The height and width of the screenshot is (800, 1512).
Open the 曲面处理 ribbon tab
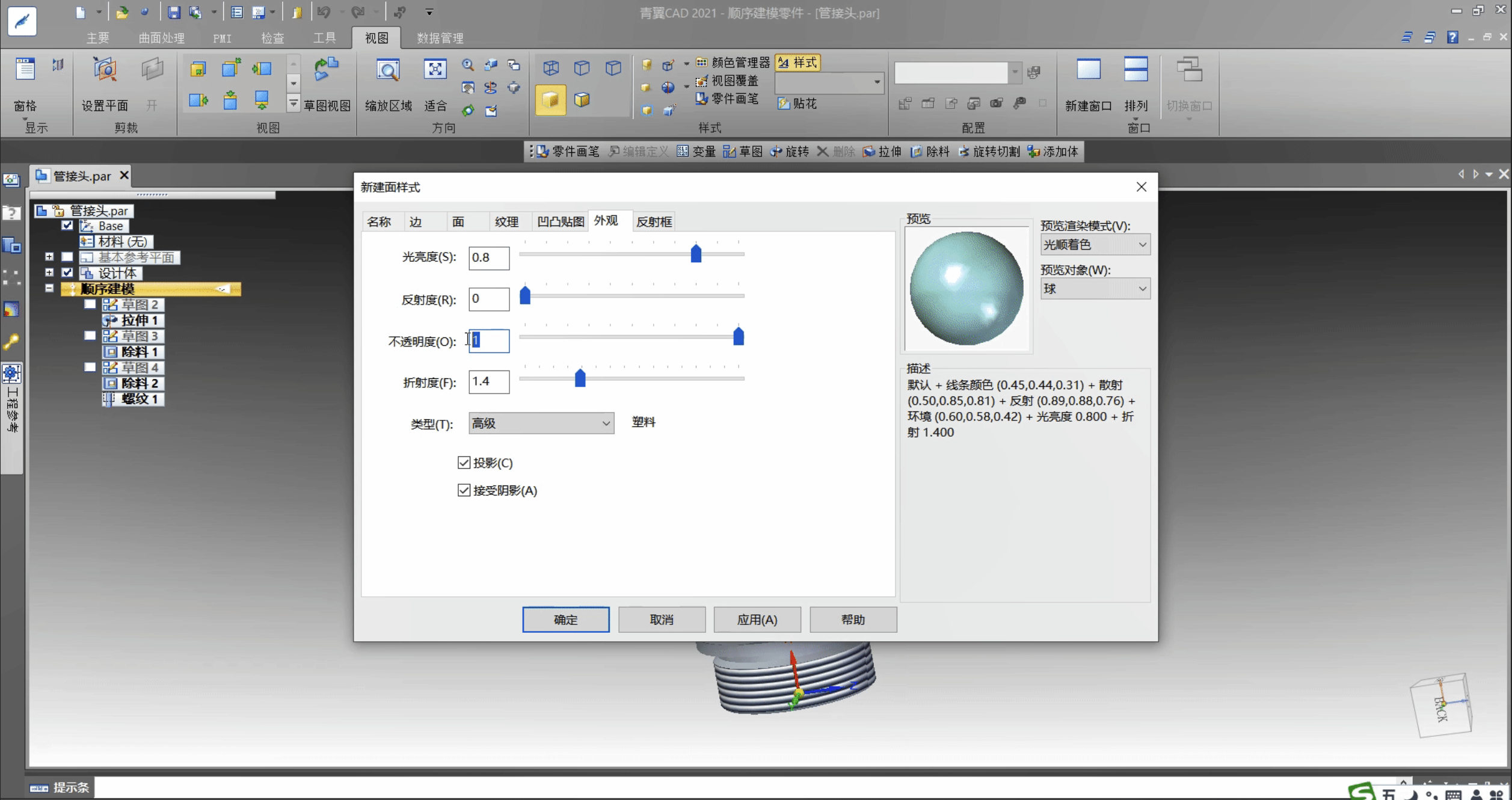coord(161,38)
